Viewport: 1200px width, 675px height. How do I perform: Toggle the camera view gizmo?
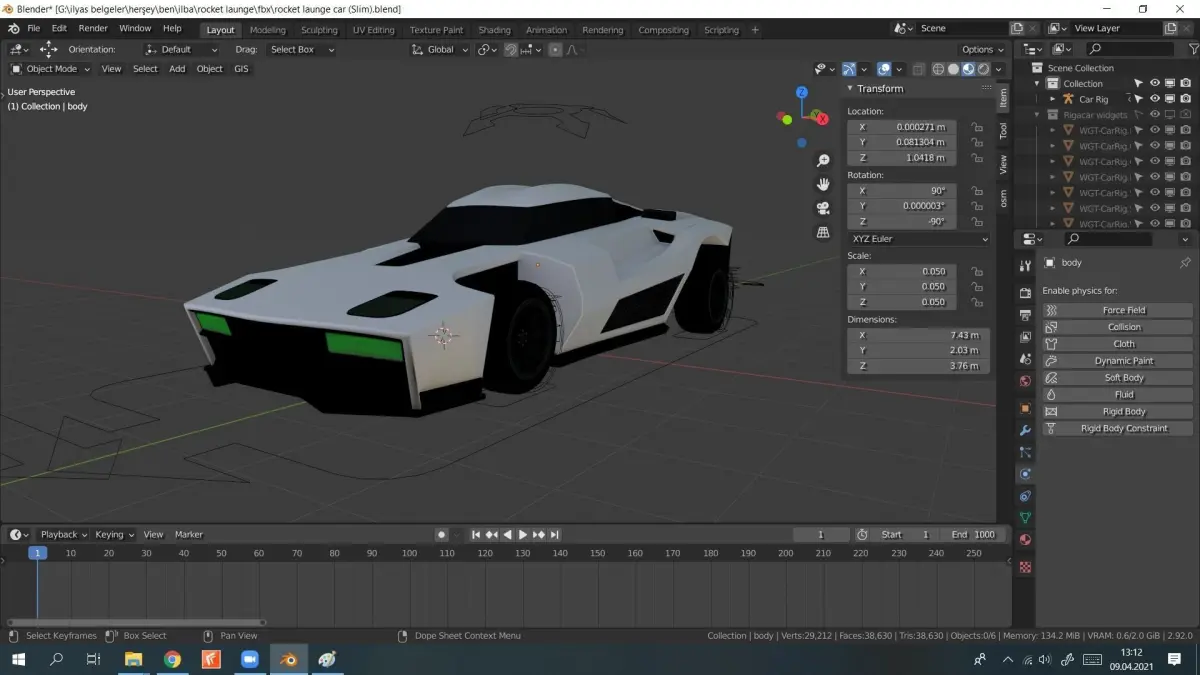(x=823, y=208)
